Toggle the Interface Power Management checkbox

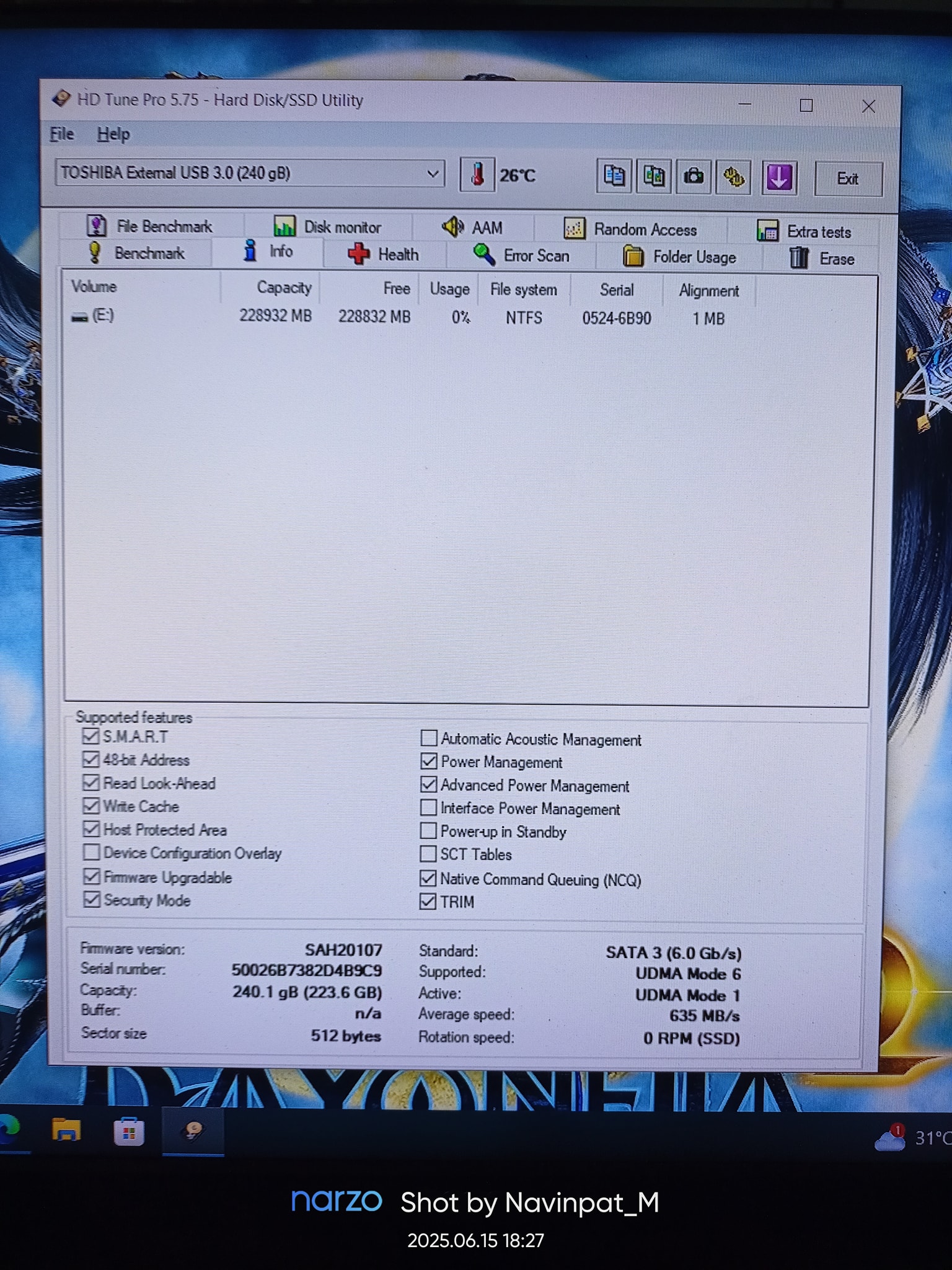[x=428, y=807]
